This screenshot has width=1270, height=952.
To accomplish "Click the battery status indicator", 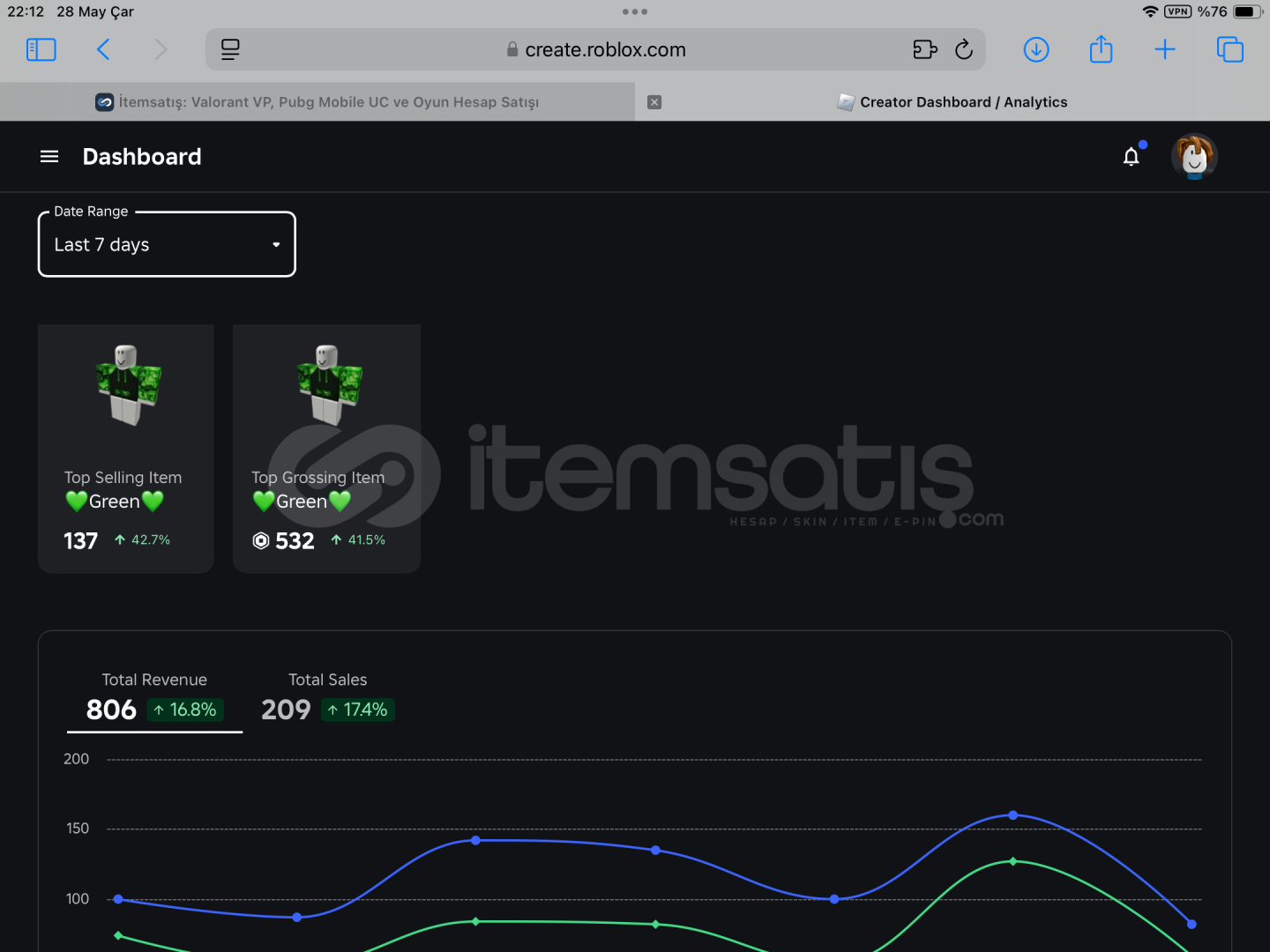I will coord(1248,11).
